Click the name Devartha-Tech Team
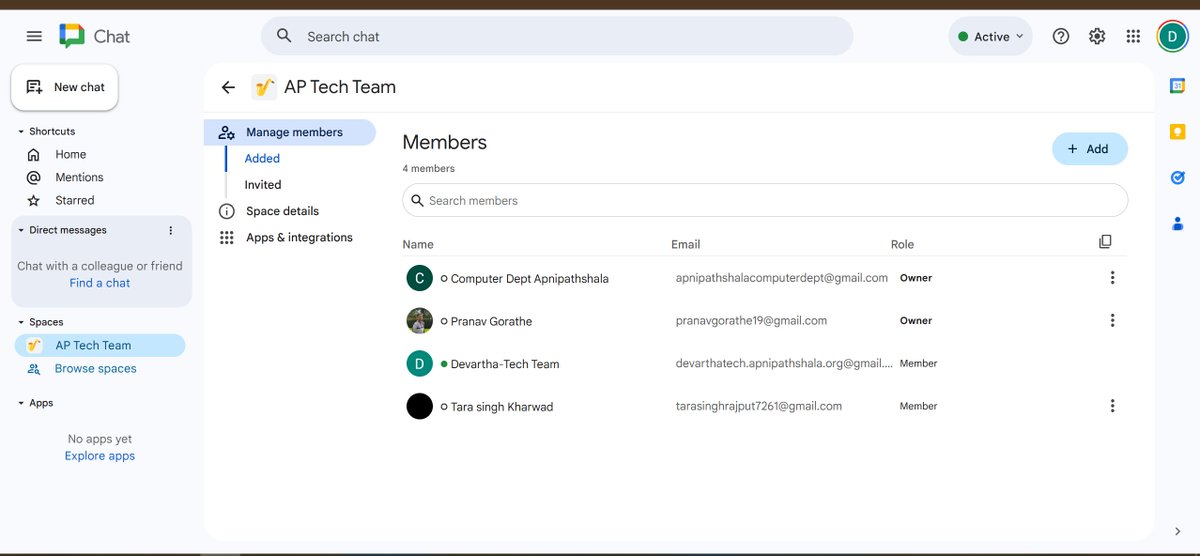The width and height of the screenshot is (1200, 556). [x=505, y=364]
